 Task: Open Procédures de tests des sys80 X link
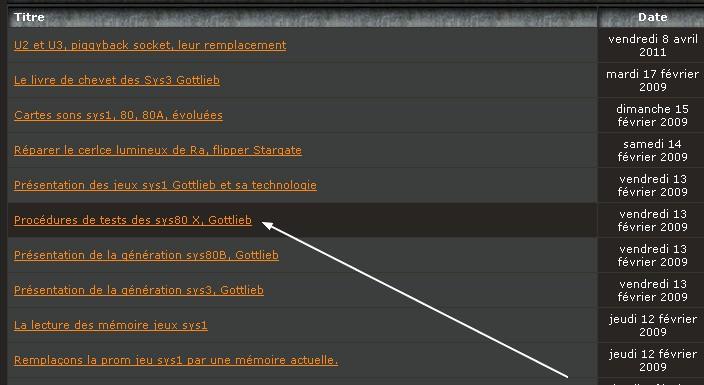(x=133, y=220)
